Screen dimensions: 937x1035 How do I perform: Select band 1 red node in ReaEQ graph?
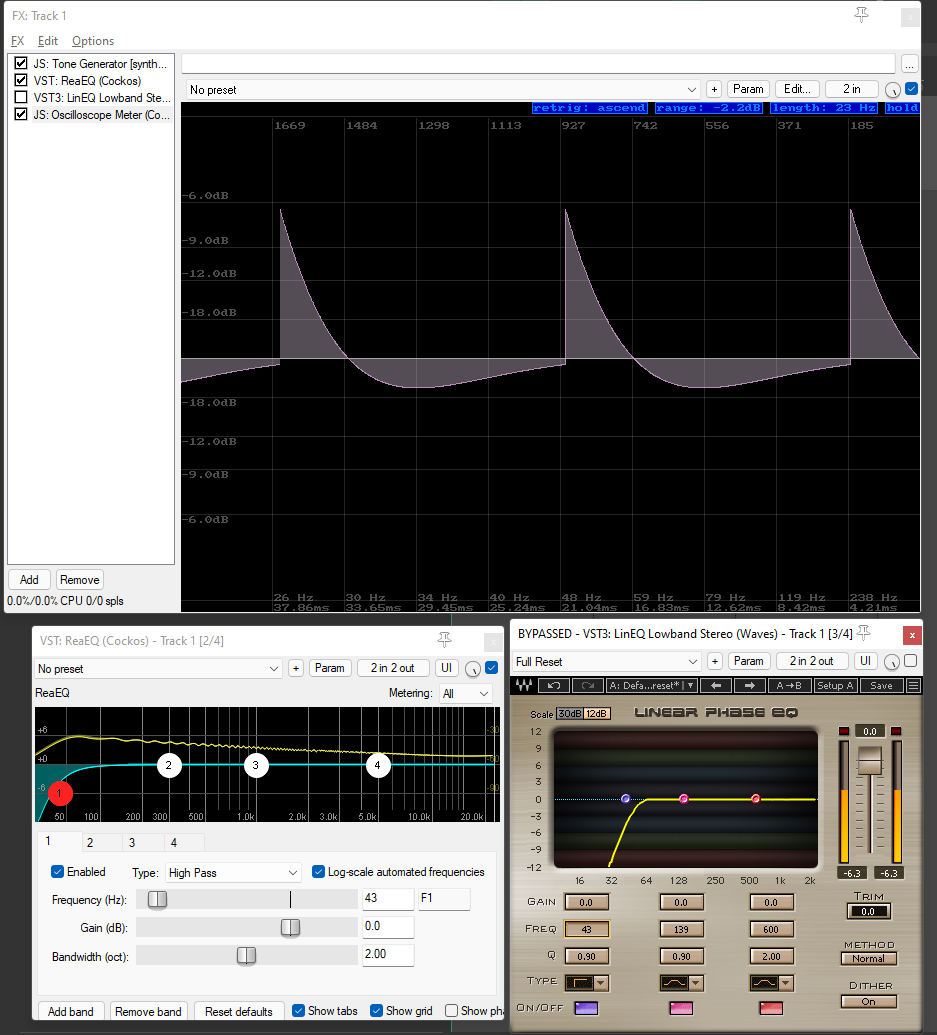(x=59, y=793)
